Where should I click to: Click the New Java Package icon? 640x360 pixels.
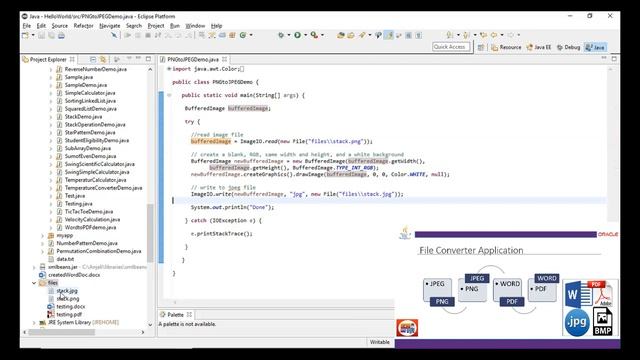pyautogui.click(x=233, y=36)
